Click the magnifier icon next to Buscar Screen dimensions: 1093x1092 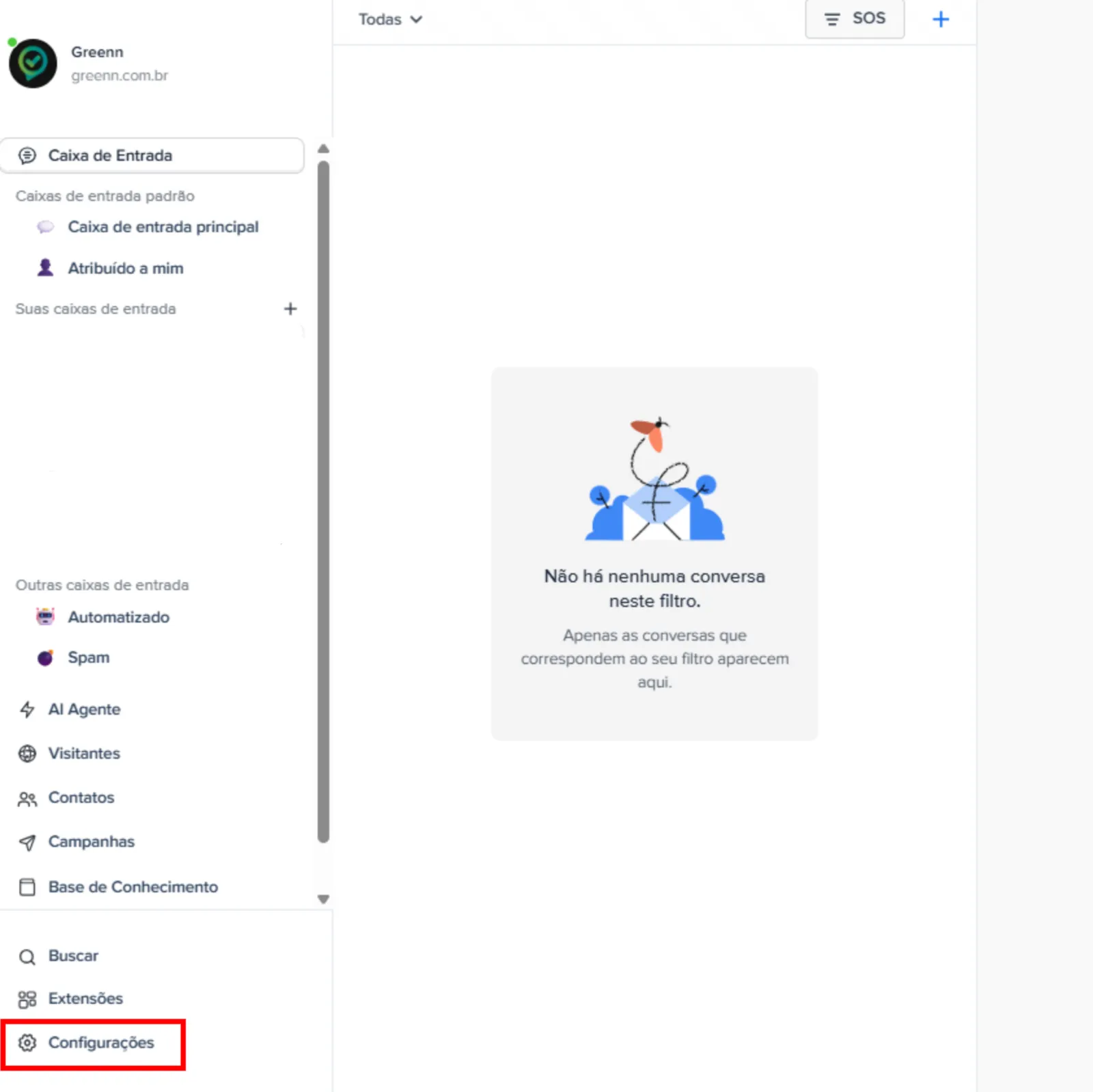[27, 957]
